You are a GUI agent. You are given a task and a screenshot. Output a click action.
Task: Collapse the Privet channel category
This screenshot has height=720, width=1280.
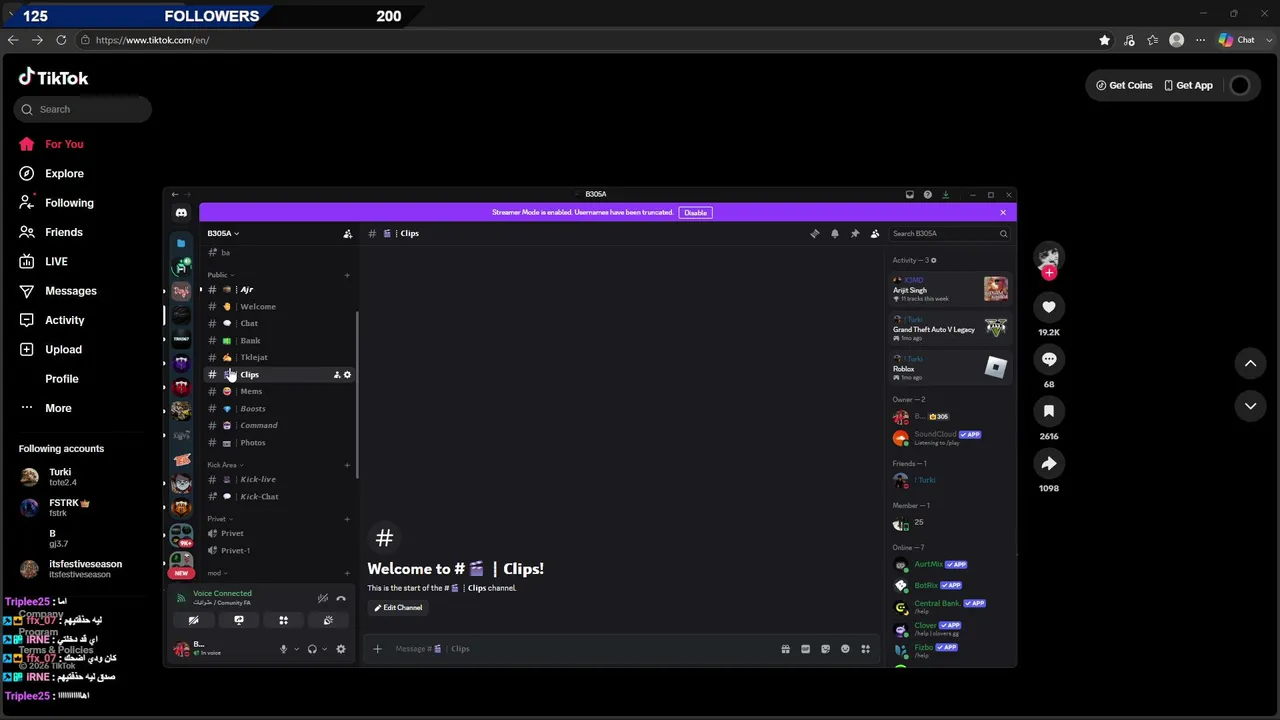tap(219, 519)
